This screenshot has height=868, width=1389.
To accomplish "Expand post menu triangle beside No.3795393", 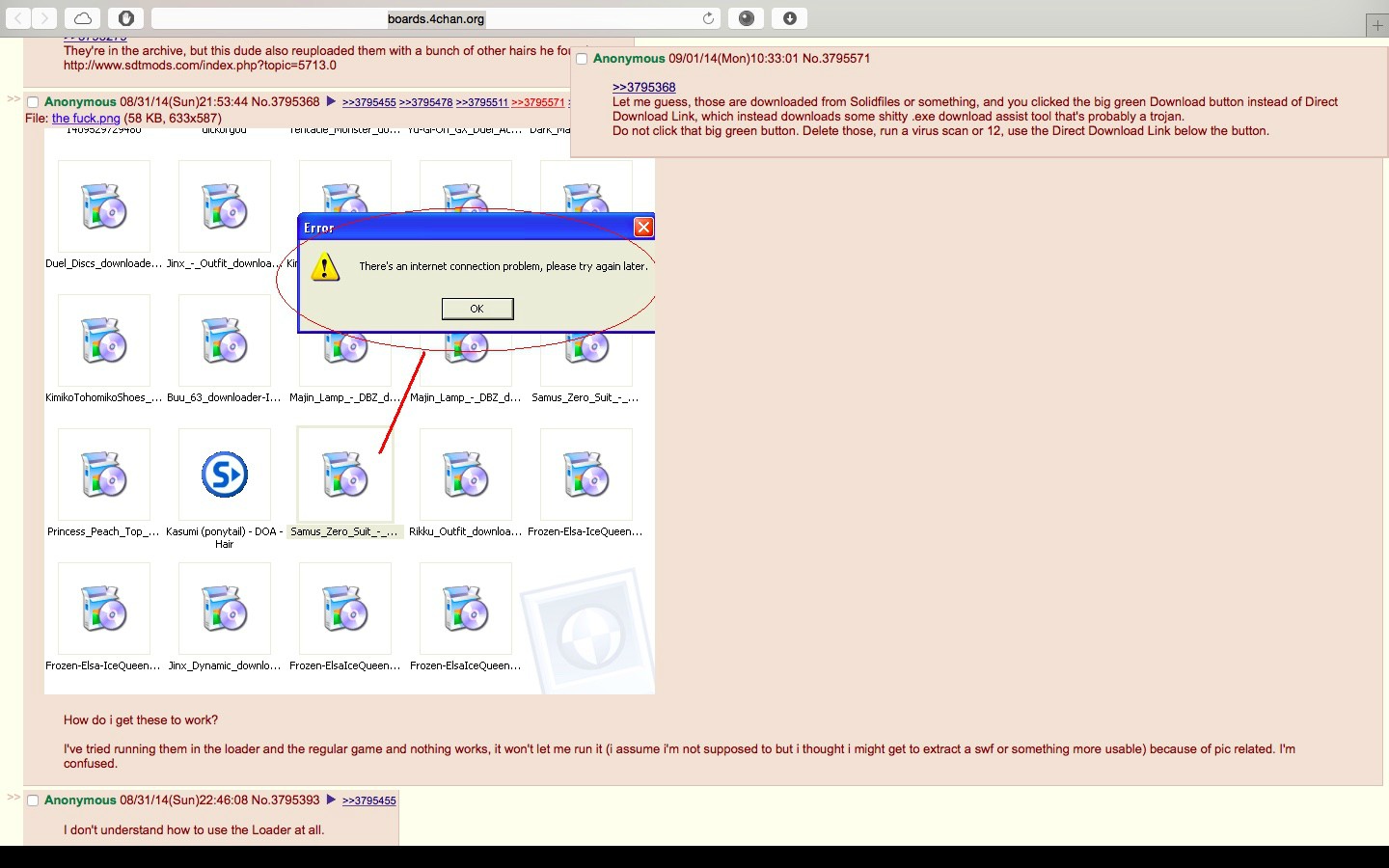I will [331, 800].
